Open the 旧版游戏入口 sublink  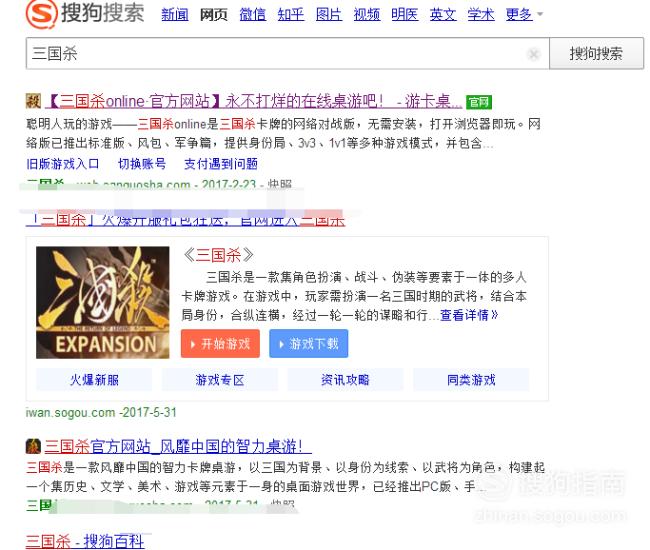[63, 164]
